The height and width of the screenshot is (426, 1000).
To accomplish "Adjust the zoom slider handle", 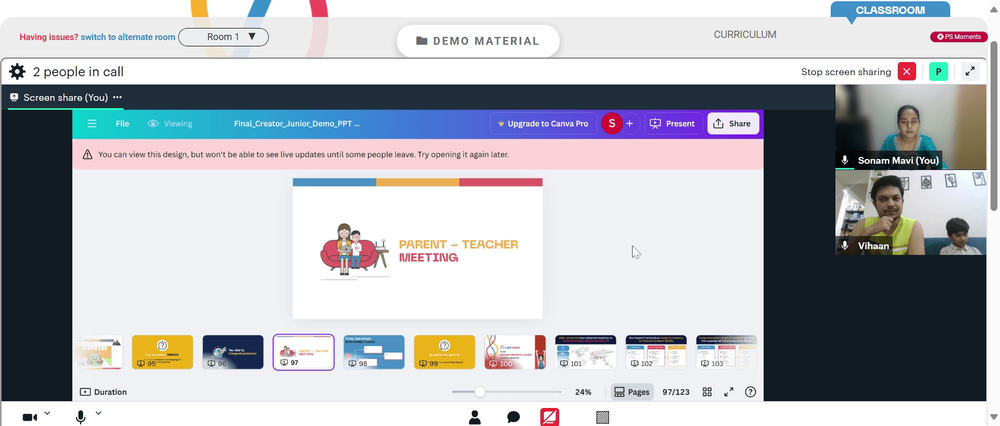I will (x=480, y=392).
